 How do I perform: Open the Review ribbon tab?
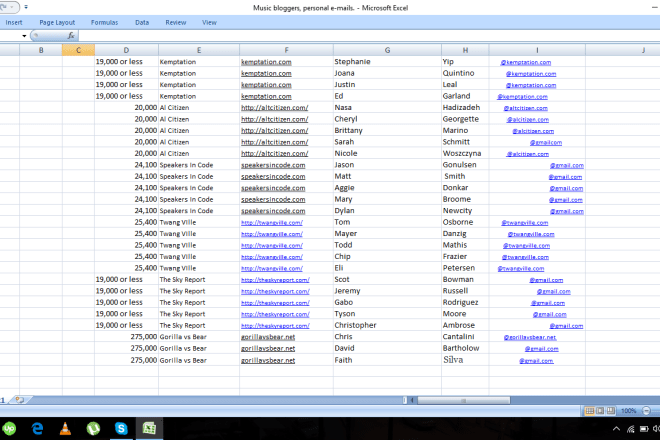pos(176,22)
